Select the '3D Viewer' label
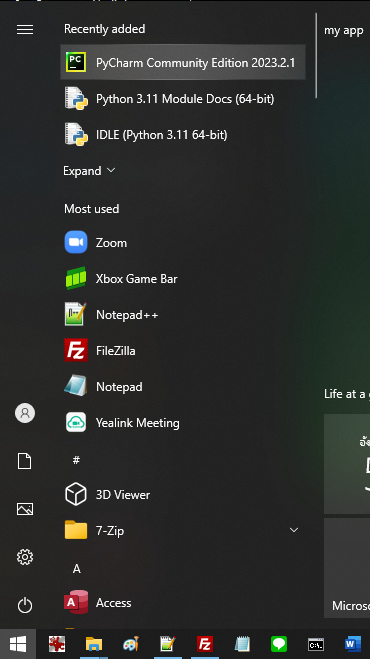 pyautogui.click(x=122, y=495)
